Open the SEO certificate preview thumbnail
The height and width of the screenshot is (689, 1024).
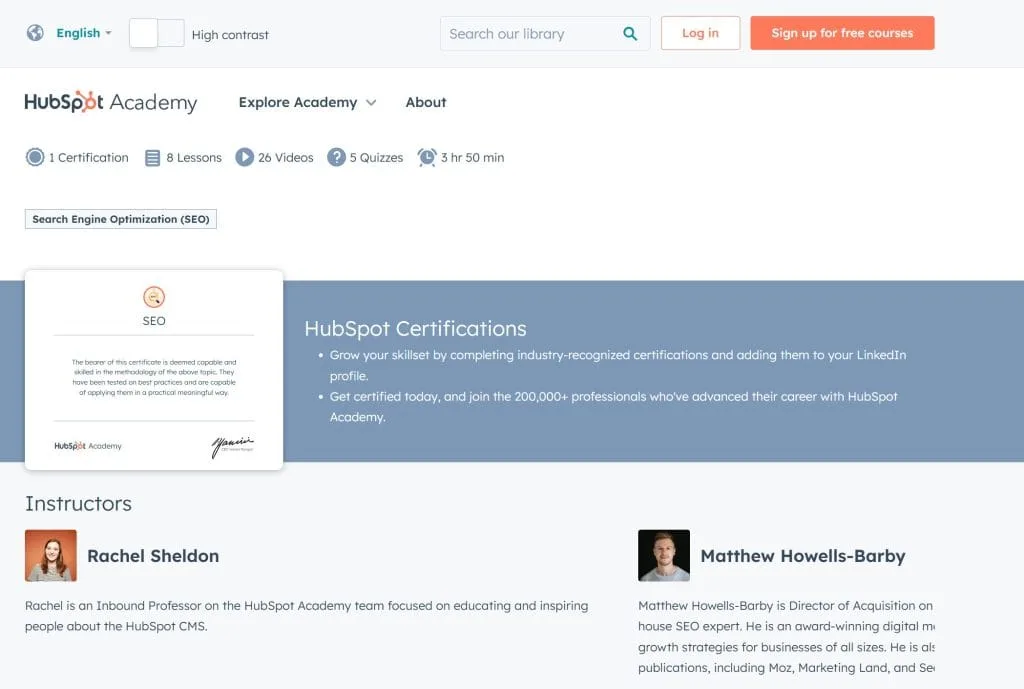point(154,370)
